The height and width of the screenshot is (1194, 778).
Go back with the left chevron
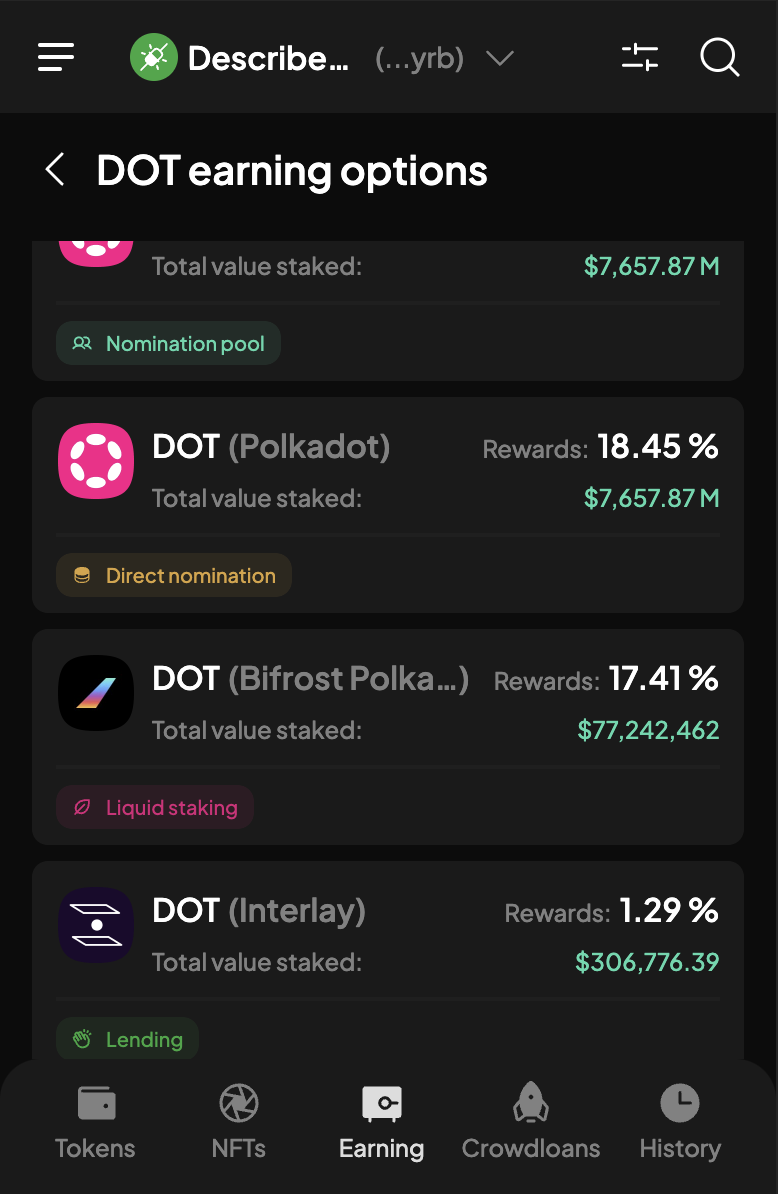click(x=55, y=169)
